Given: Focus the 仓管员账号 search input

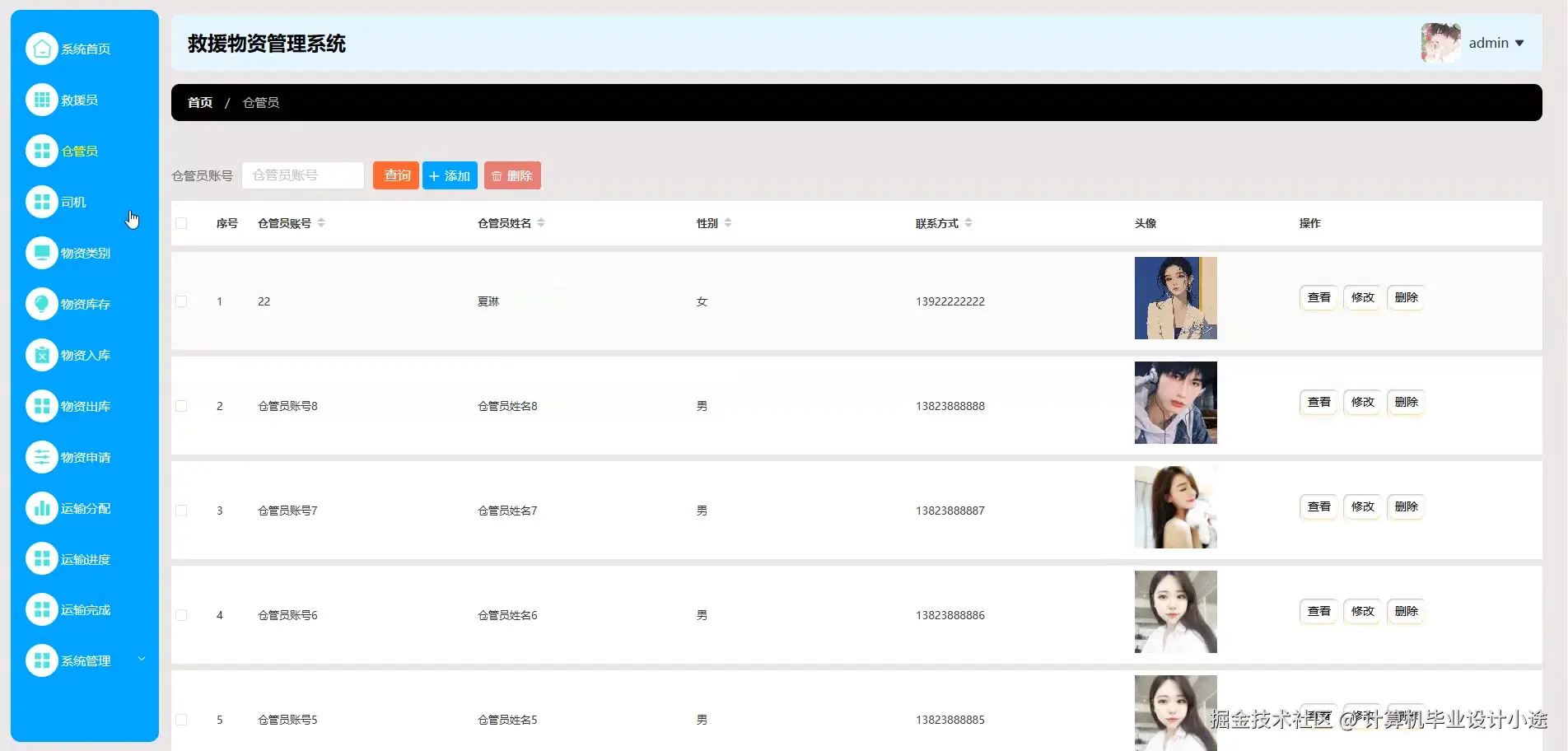Looking at the screenshot, I should 303,175.
